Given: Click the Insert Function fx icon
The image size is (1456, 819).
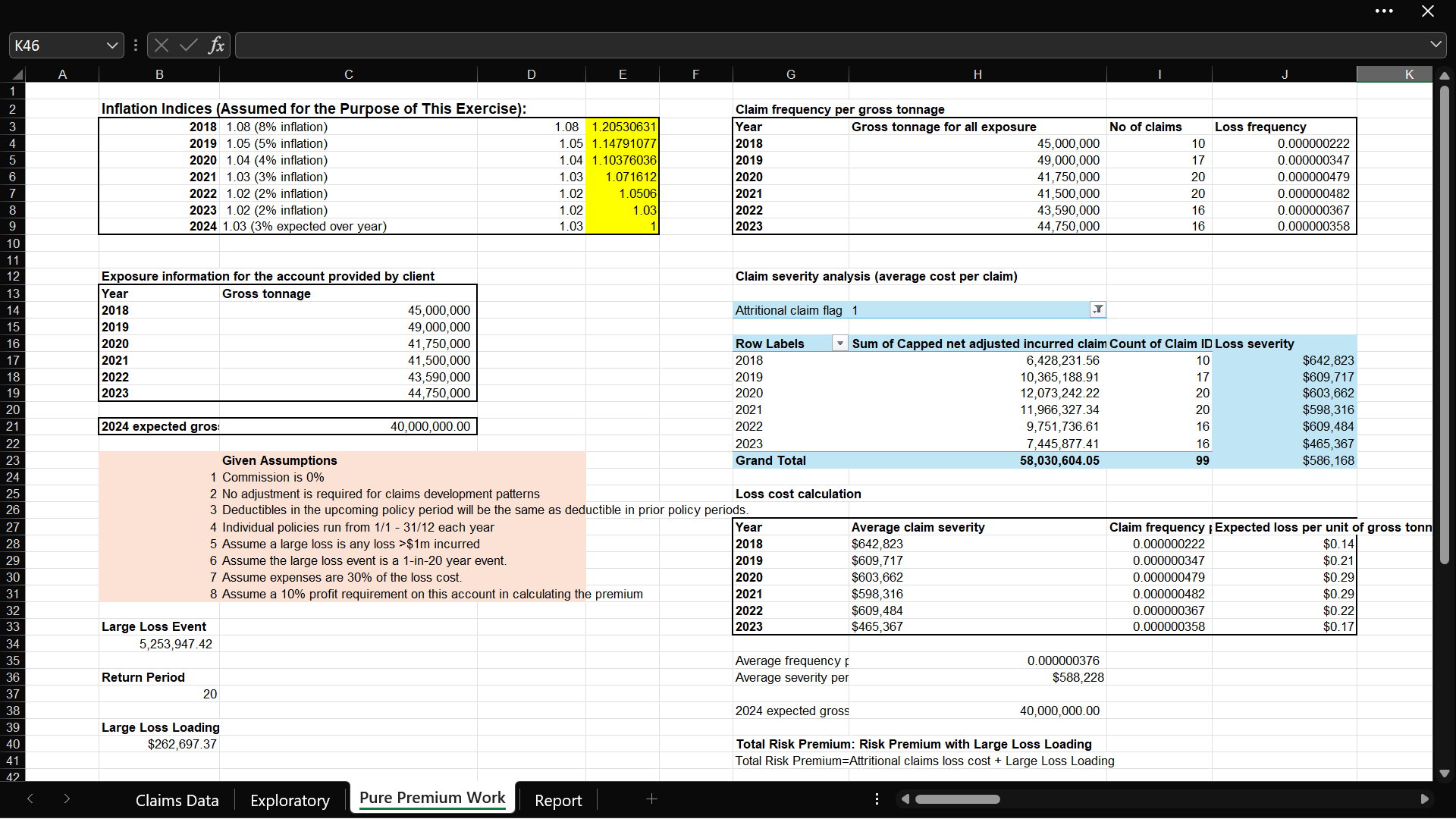Looking at the screenshot, I should click(216, 45).
